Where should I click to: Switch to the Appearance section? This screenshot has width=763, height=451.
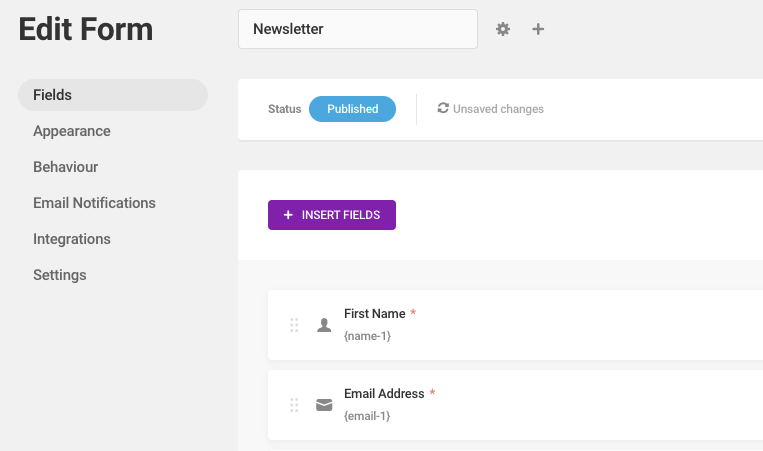tap(72, 131)
